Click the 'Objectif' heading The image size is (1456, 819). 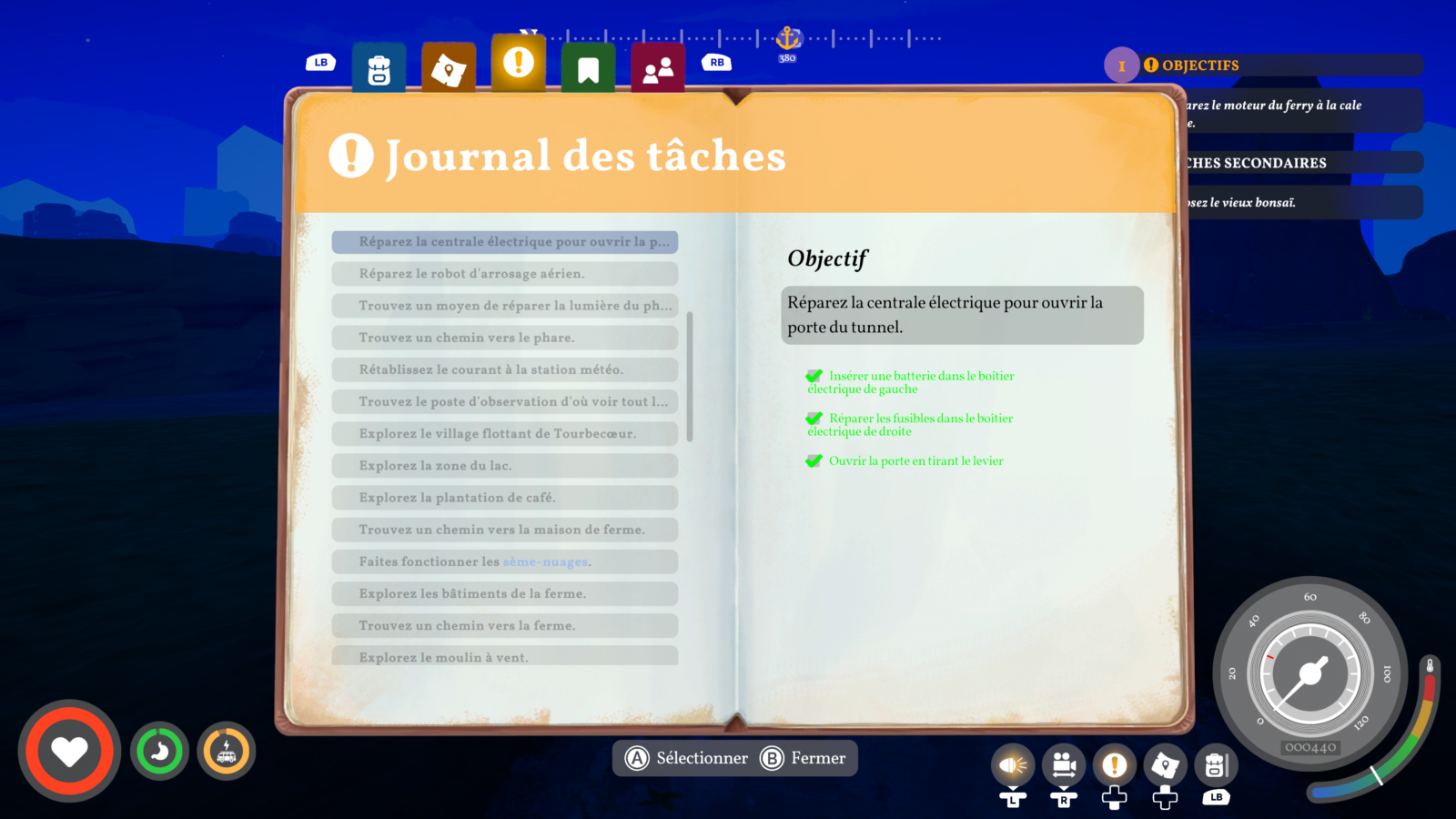[x=827, y=259]
